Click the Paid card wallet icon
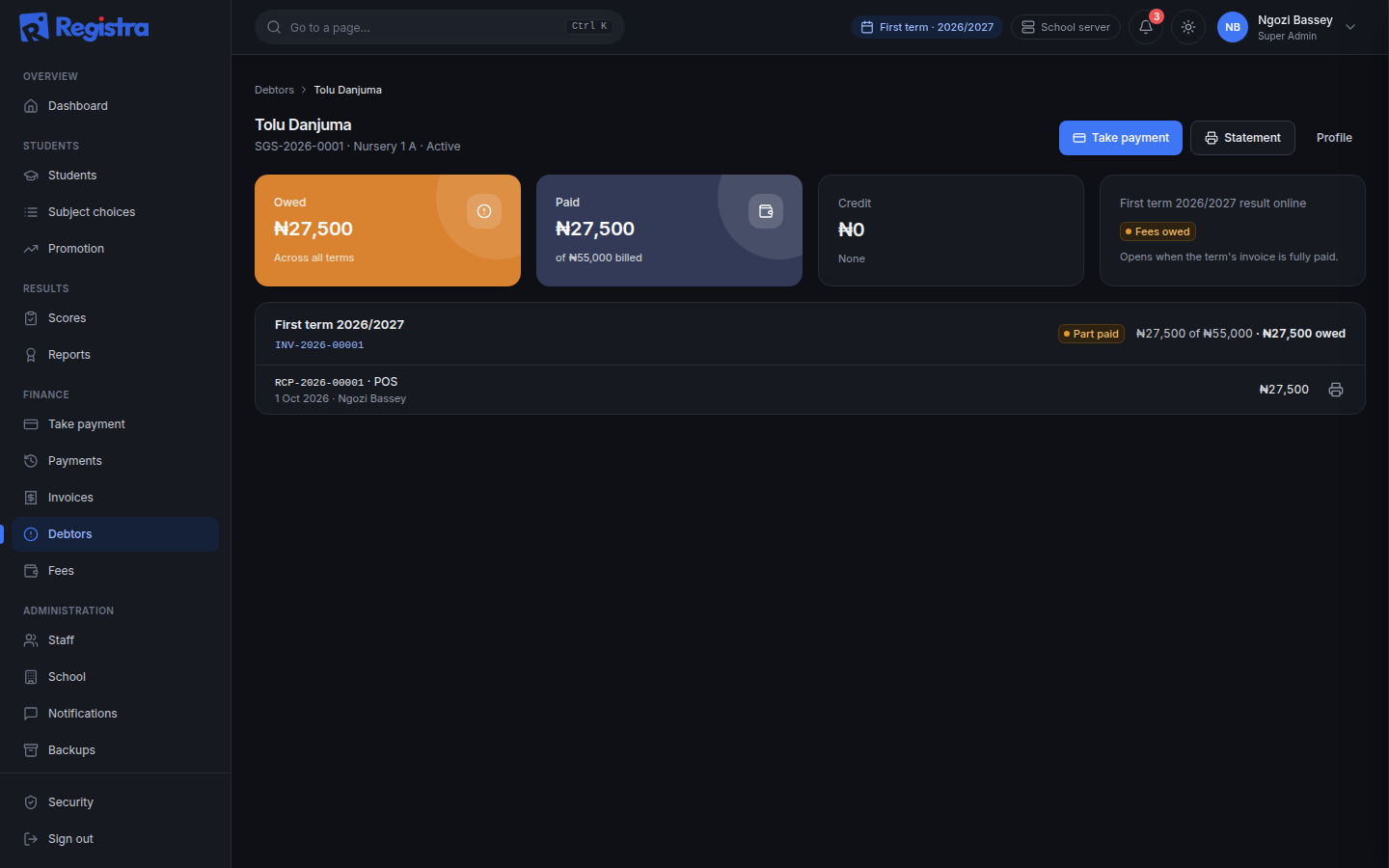Viewport: 1389px width, 868px height. [766, 211]
